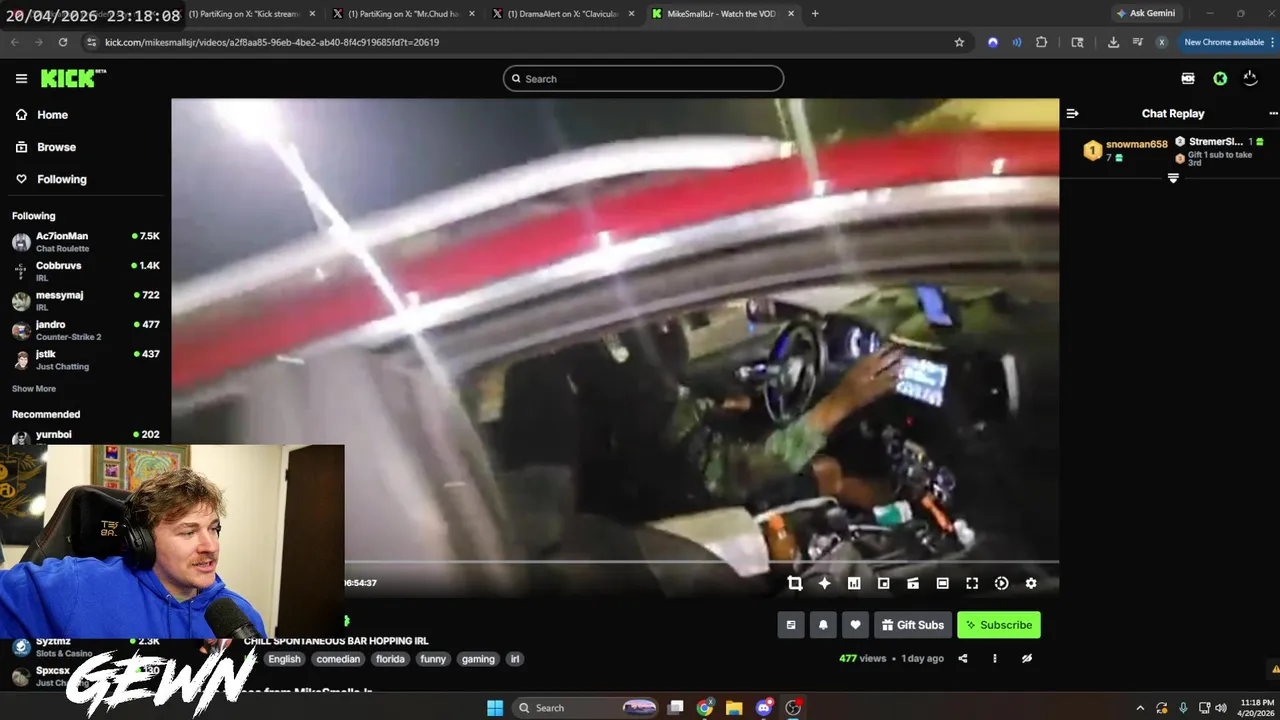The height and width of the screenshot is (720, 1280).
Task: Click the clip (crop) icon in player
Action: (795, 583)
